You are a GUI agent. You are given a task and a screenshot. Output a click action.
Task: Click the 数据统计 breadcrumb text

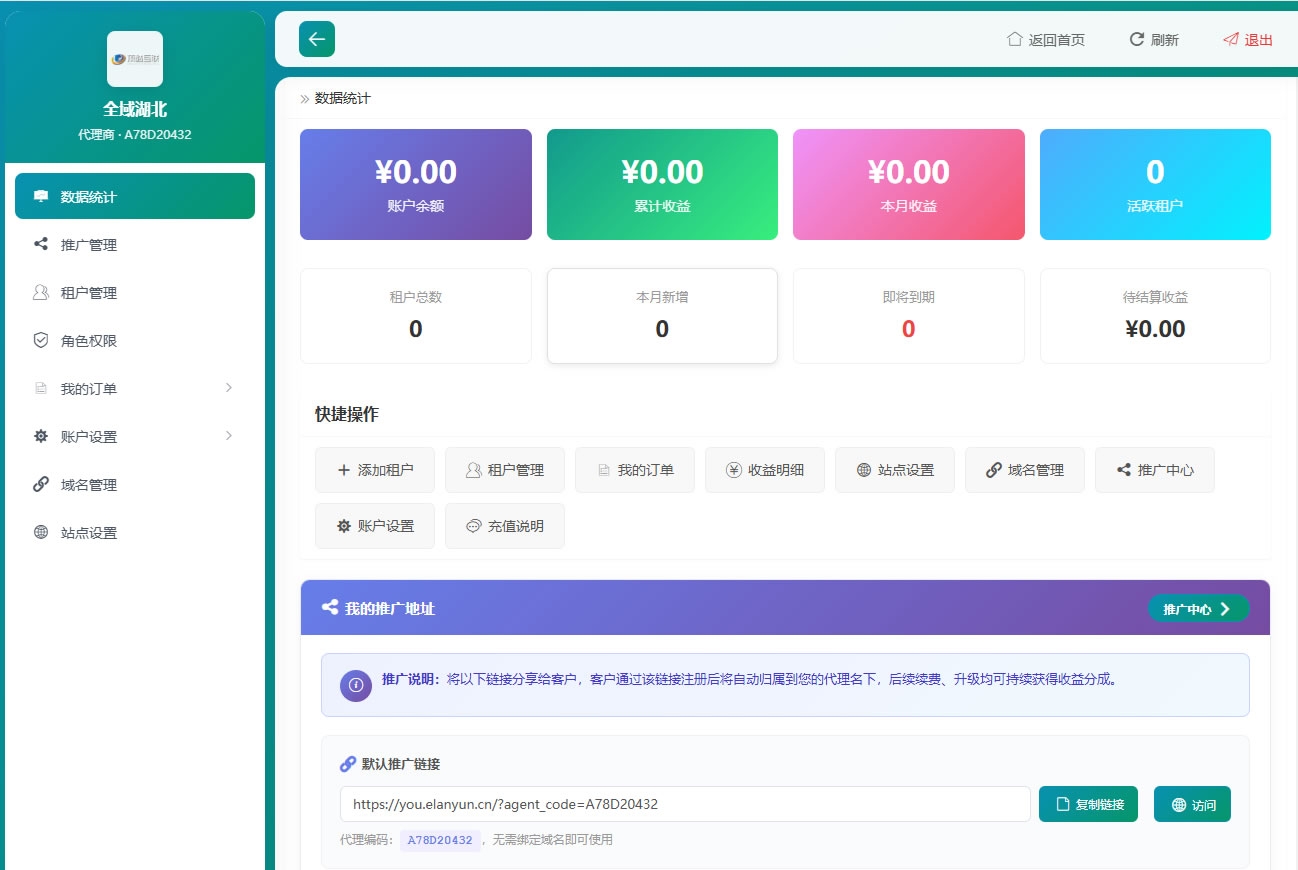(x=343, y=98)
